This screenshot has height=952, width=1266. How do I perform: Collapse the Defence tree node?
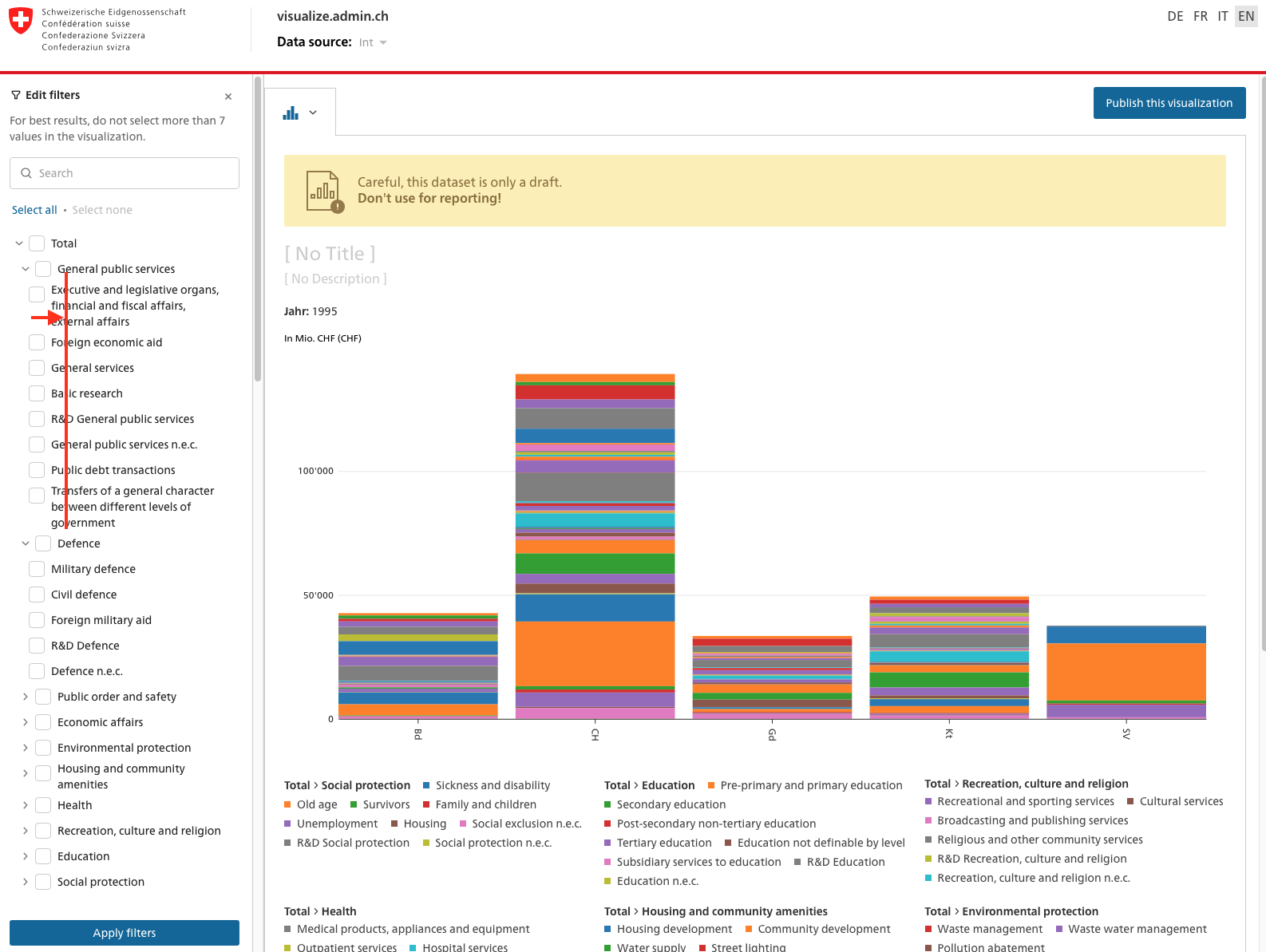26,543
